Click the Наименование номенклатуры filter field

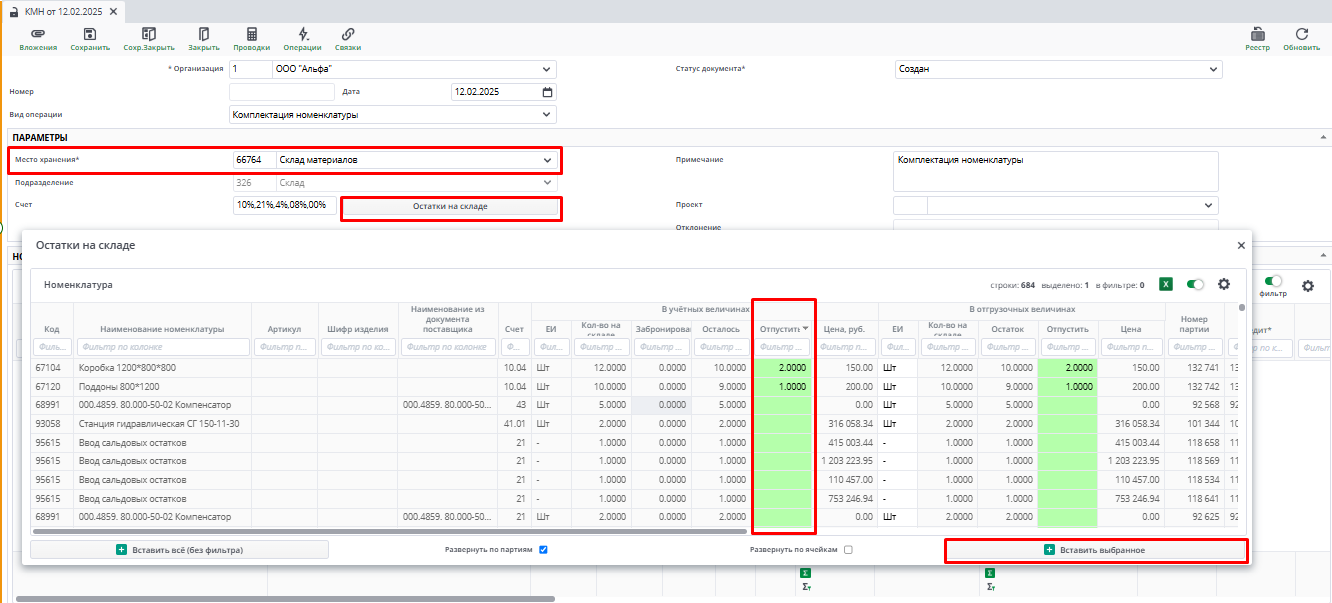pos(162,347)
